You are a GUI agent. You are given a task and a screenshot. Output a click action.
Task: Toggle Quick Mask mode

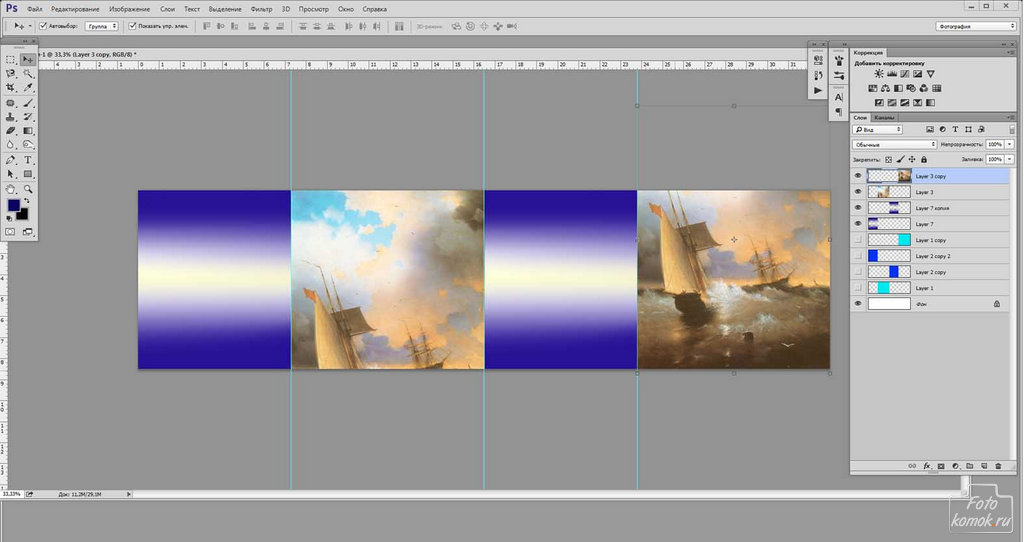(x=10, y=231)
